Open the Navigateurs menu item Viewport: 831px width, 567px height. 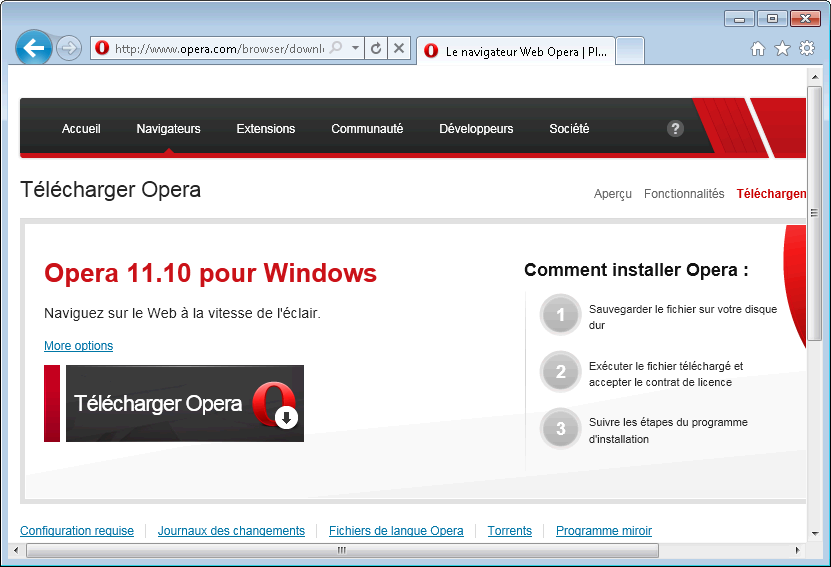coord(169,128)
